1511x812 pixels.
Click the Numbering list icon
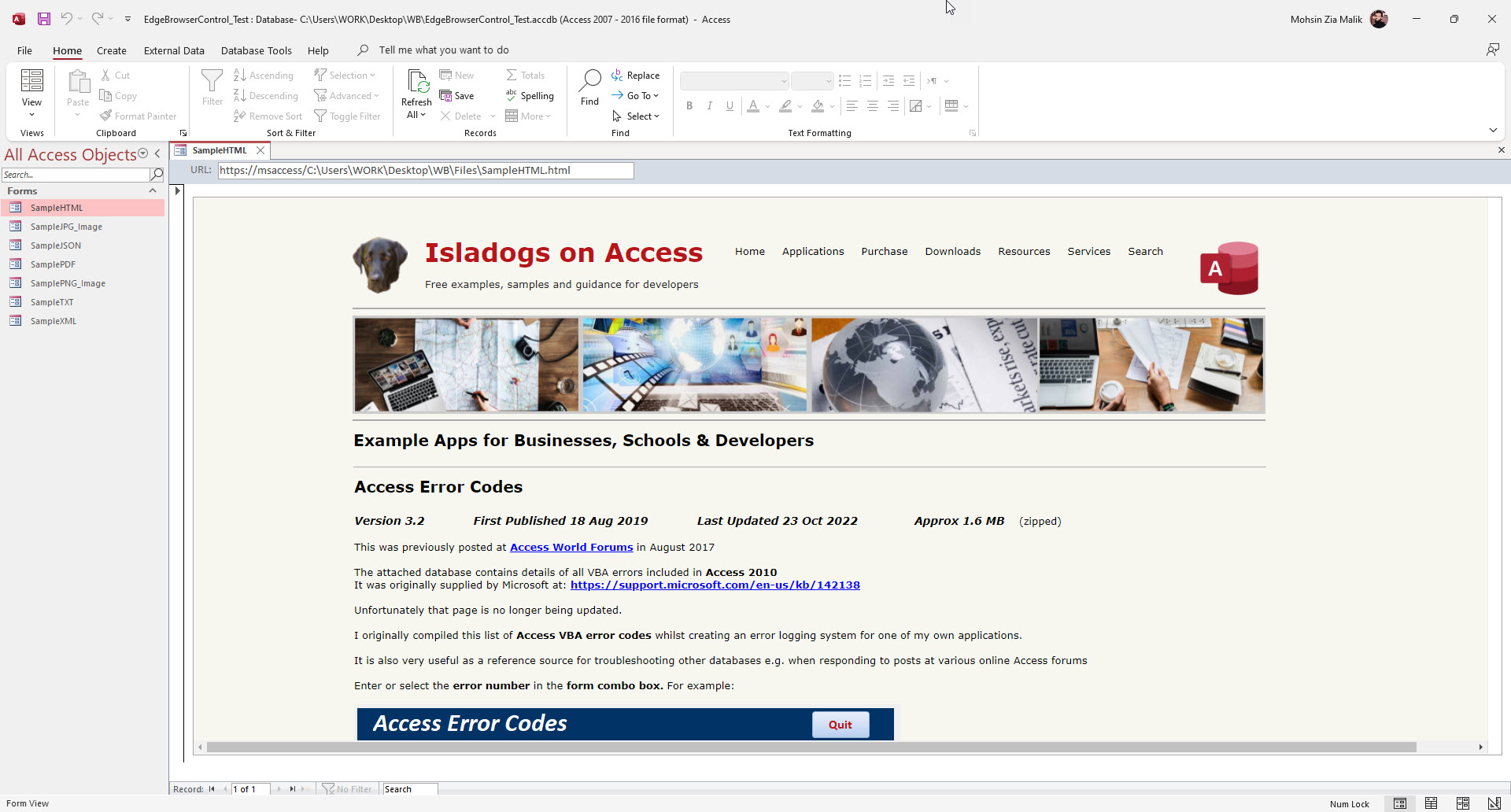pos(865,81)
